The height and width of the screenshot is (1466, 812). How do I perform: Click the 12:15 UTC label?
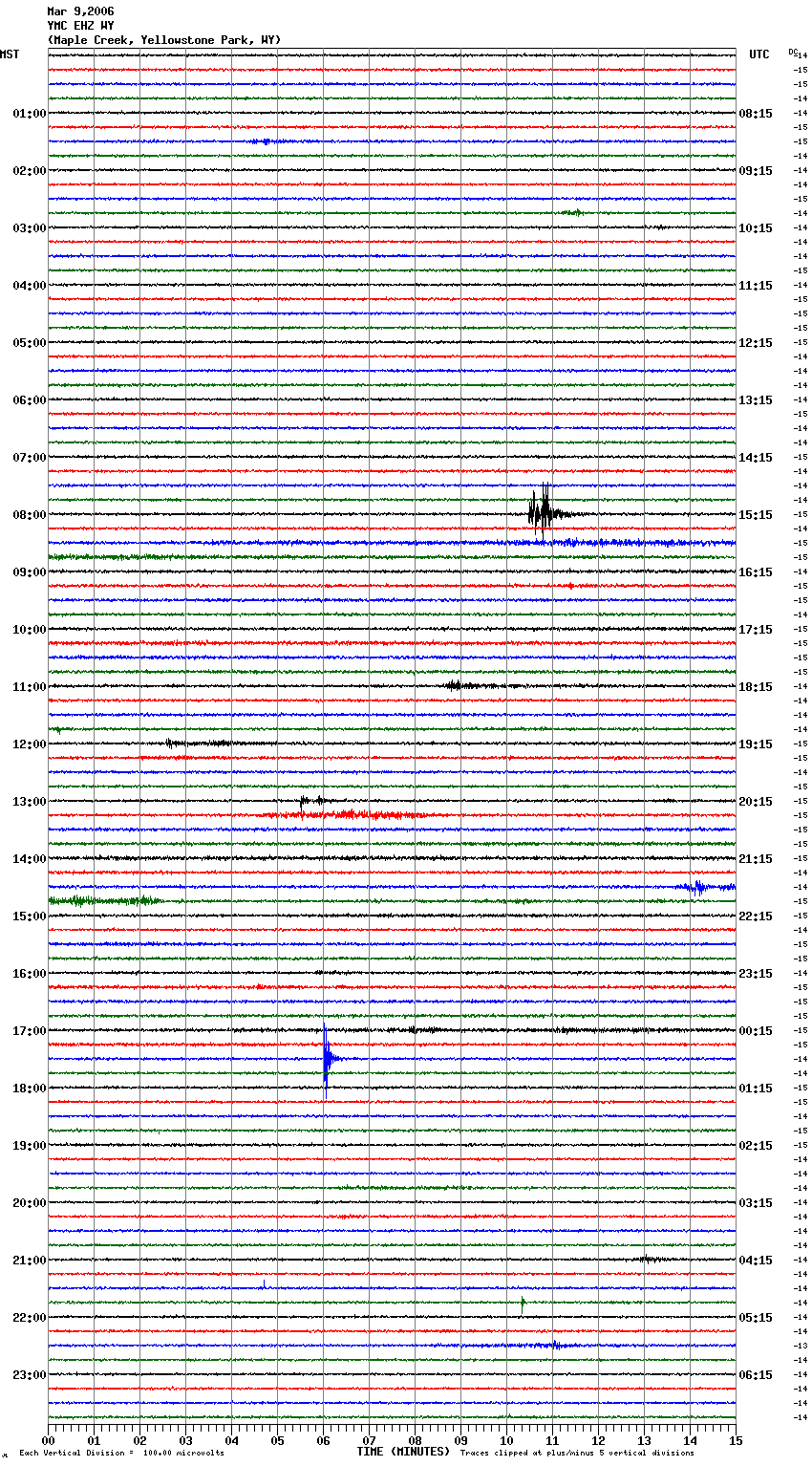[x=756, y=343]
